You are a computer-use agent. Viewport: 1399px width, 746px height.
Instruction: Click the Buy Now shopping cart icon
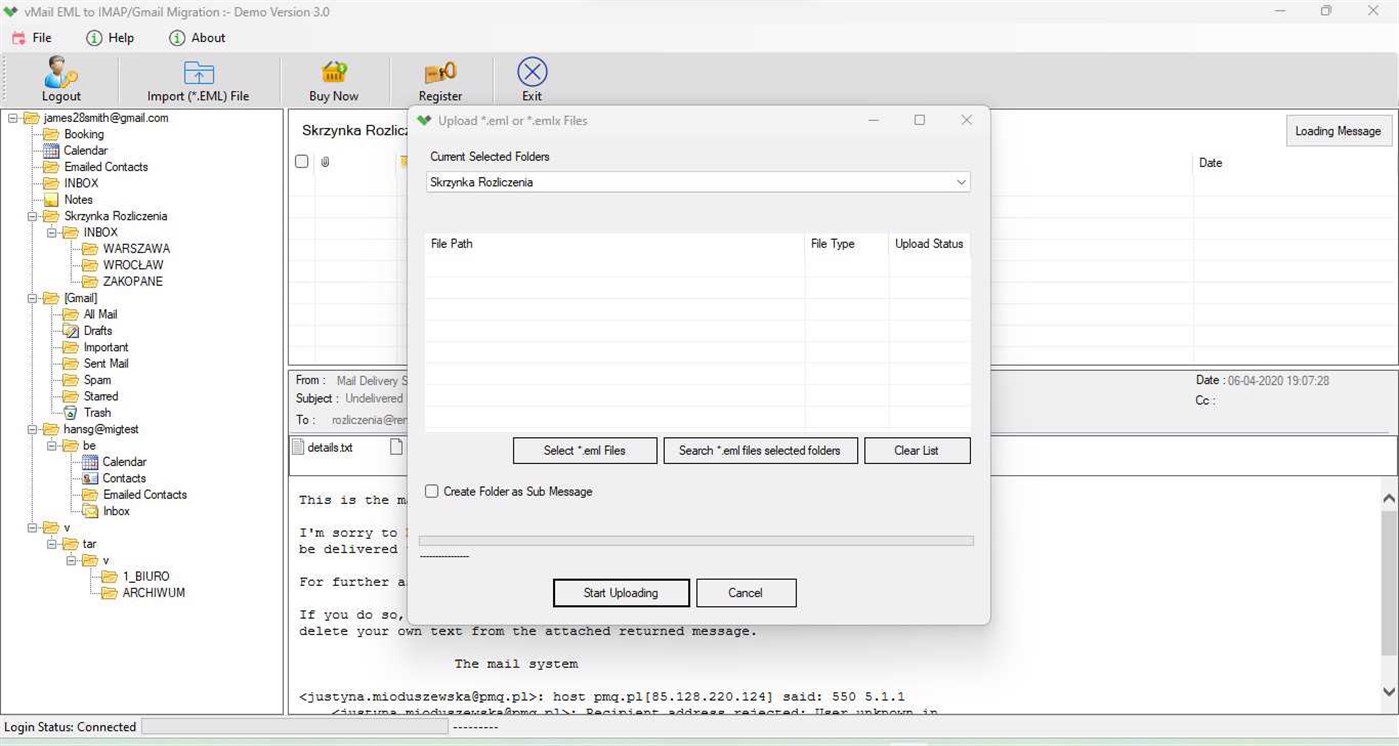[332, 73]
